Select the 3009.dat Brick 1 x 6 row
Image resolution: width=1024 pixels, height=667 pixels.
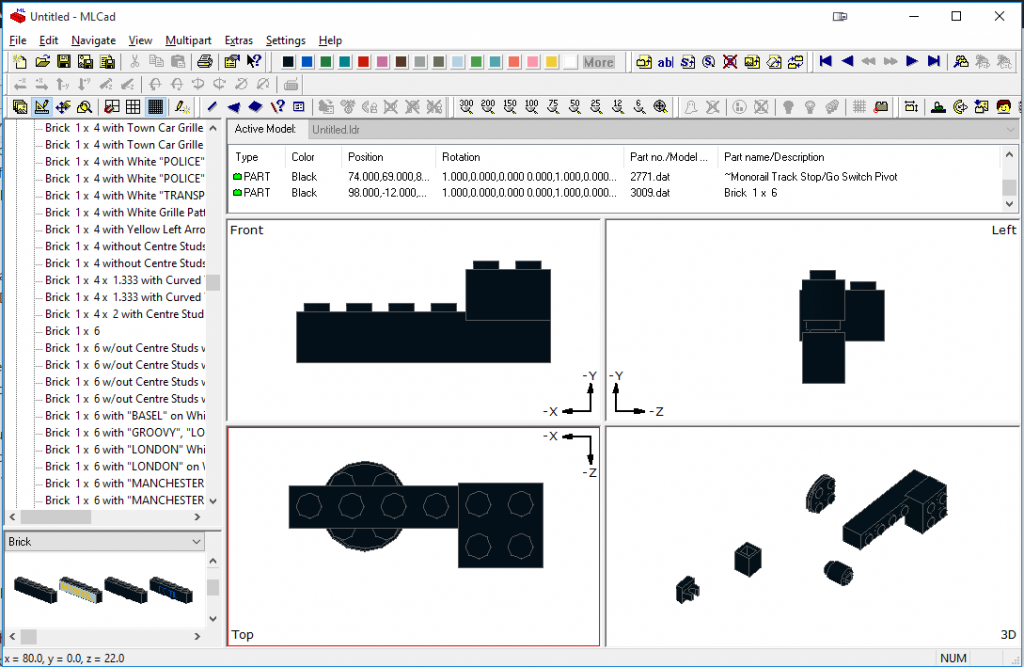click(616, 193)
